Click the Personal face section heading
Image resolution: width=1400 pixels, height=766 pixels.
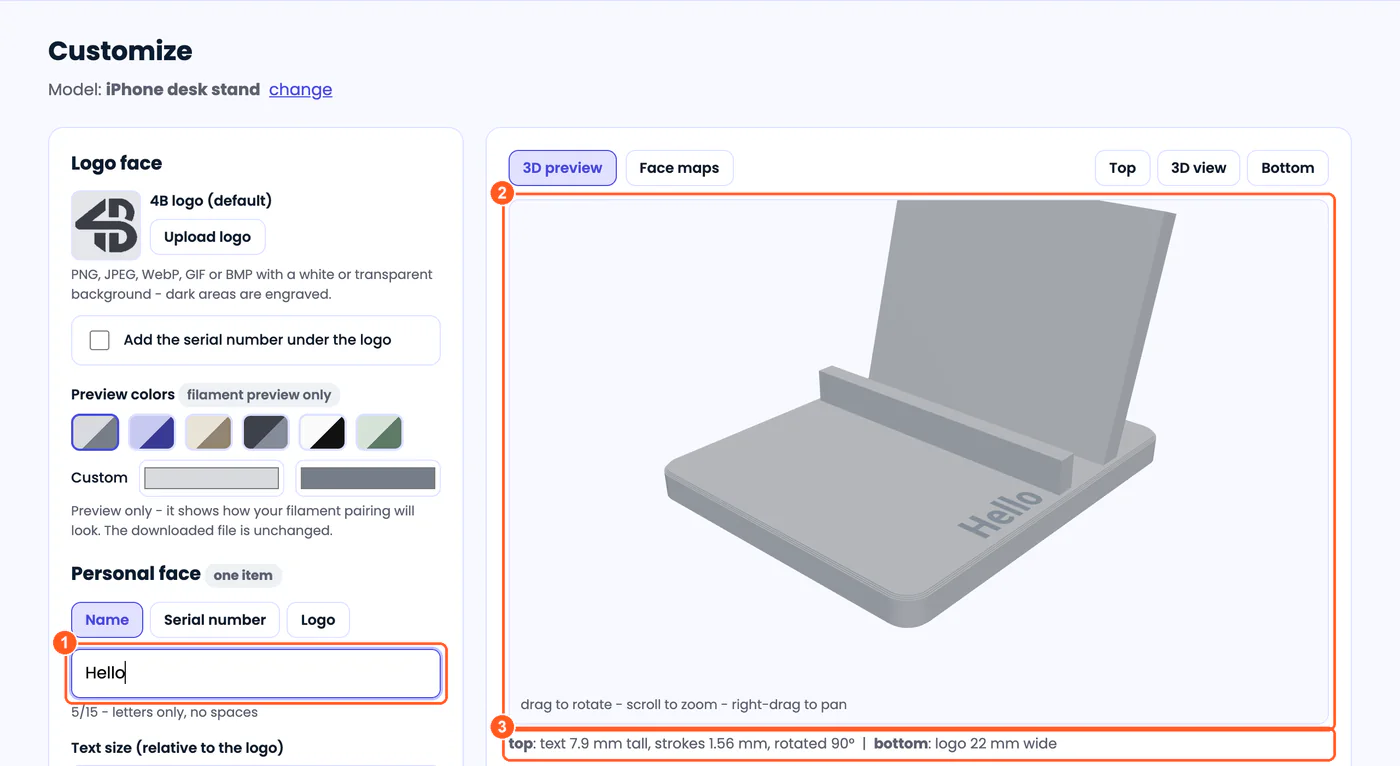[x=136, y=573]
